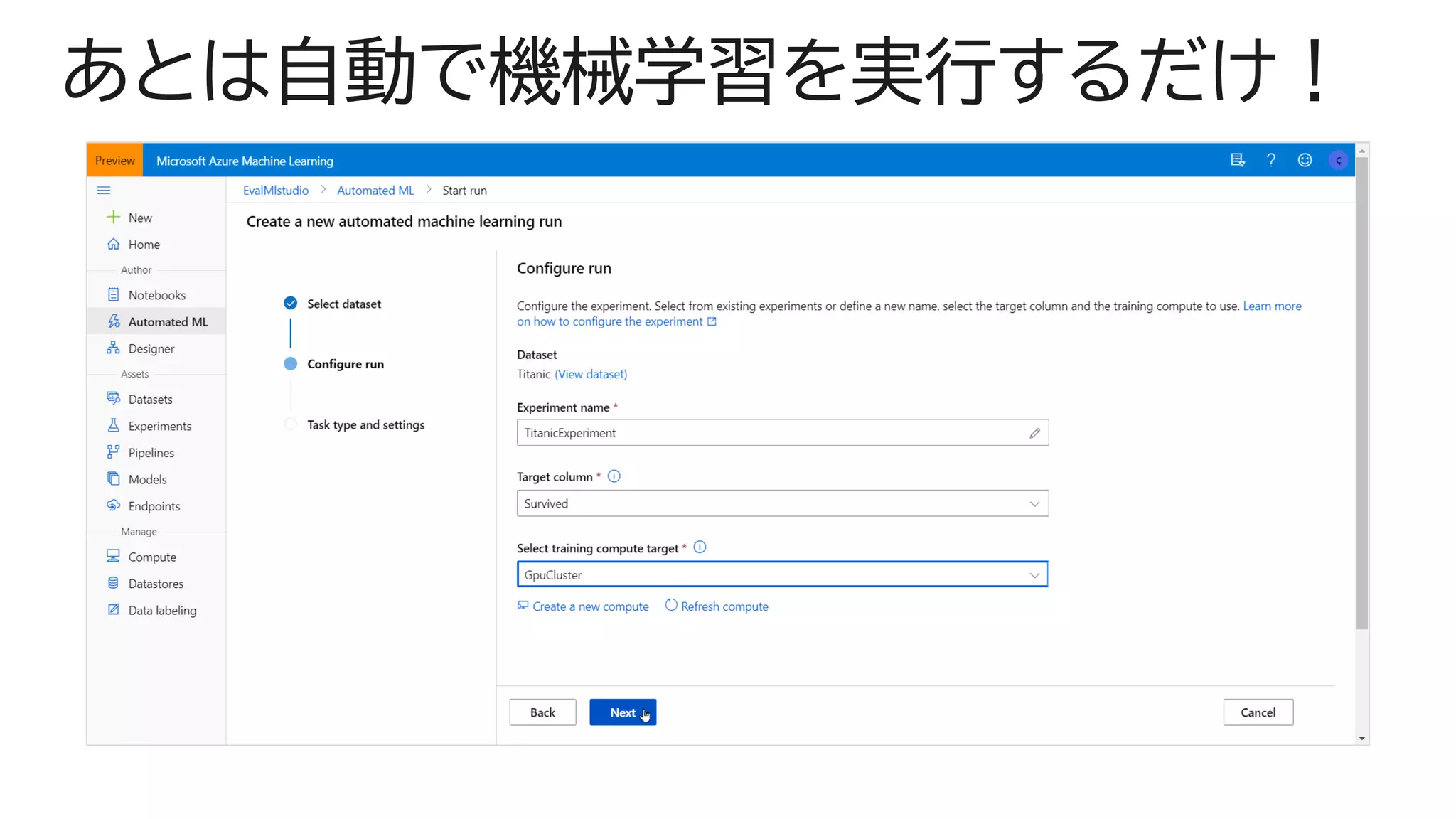Click the Experiment name input field
Screen dimensions: 1456x819
[782, 432]
